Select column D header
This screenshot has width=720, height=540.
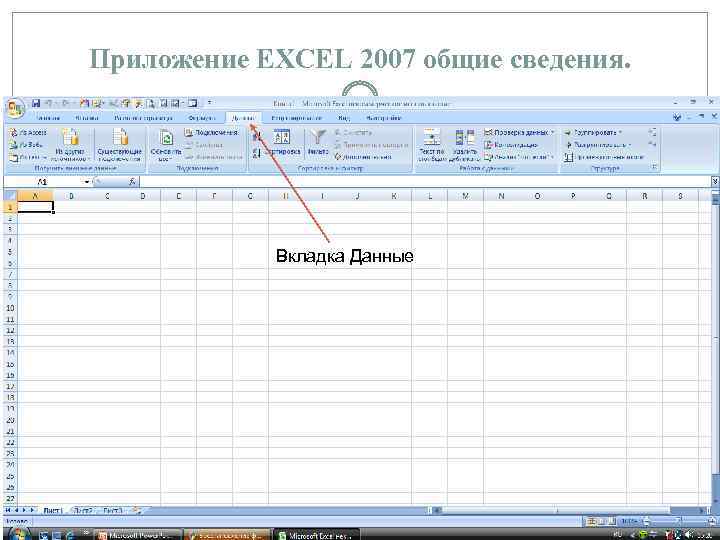click(x=142, y=196)
